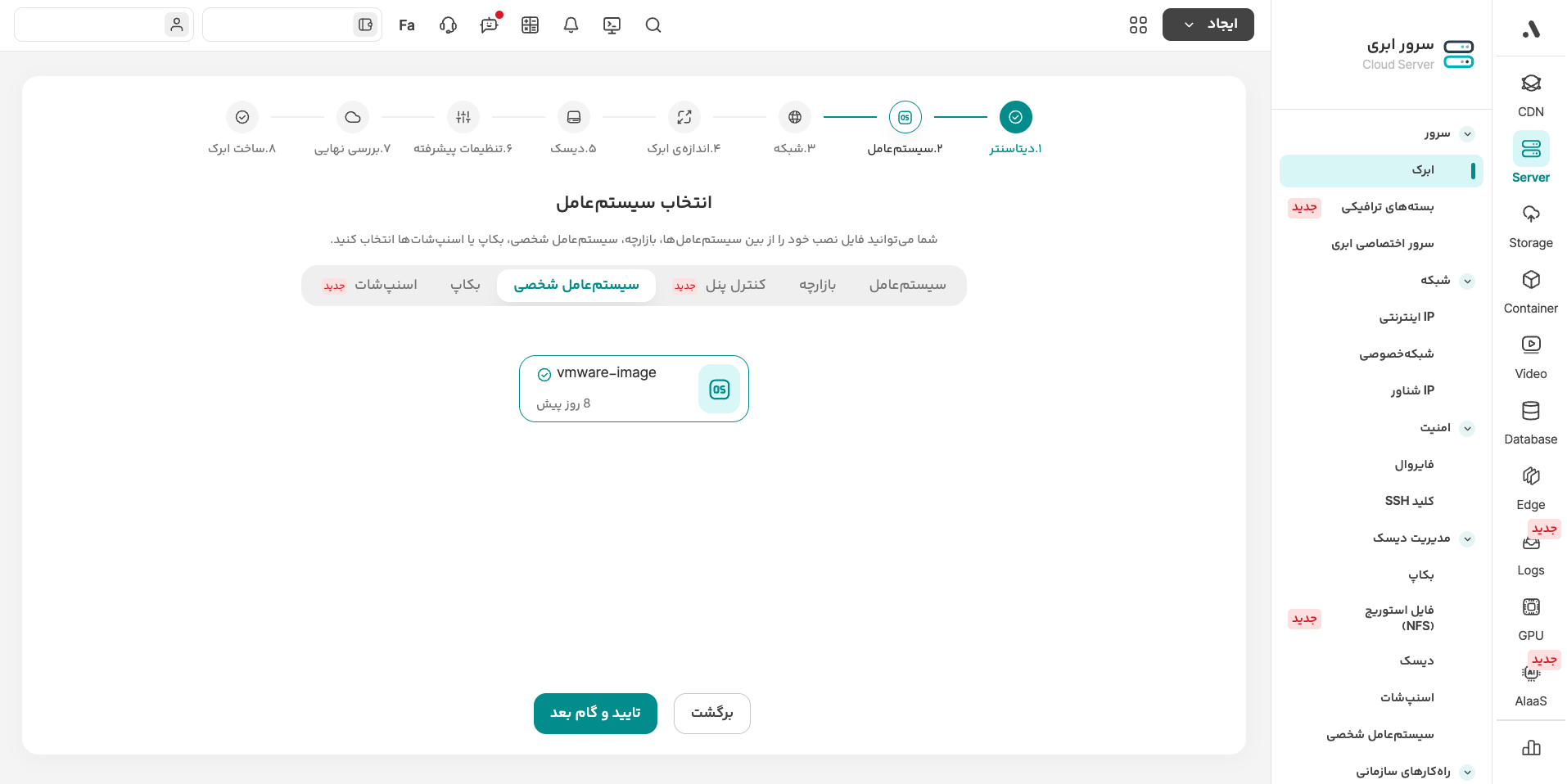Open the apps grid icon
Viewport: 1567px width, 784px height.
[1138, 25]
